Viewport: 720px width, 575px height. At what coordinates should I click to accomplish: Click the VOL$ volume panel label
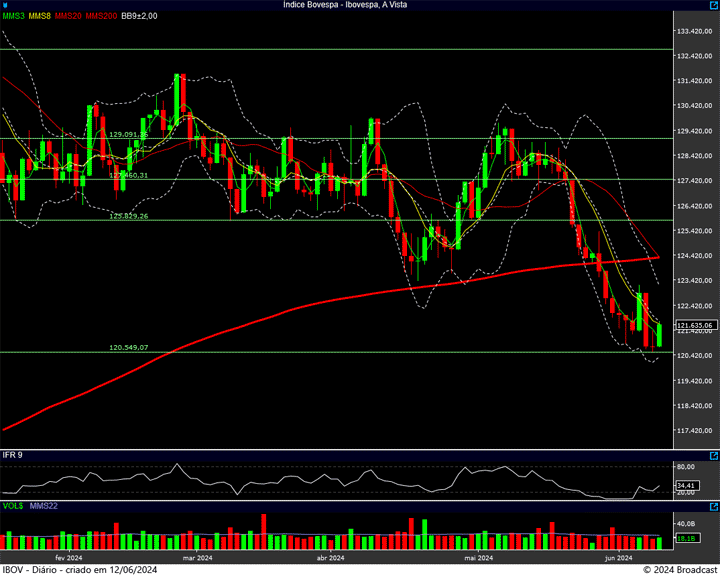pyautogui.click(x=13, y=508)
